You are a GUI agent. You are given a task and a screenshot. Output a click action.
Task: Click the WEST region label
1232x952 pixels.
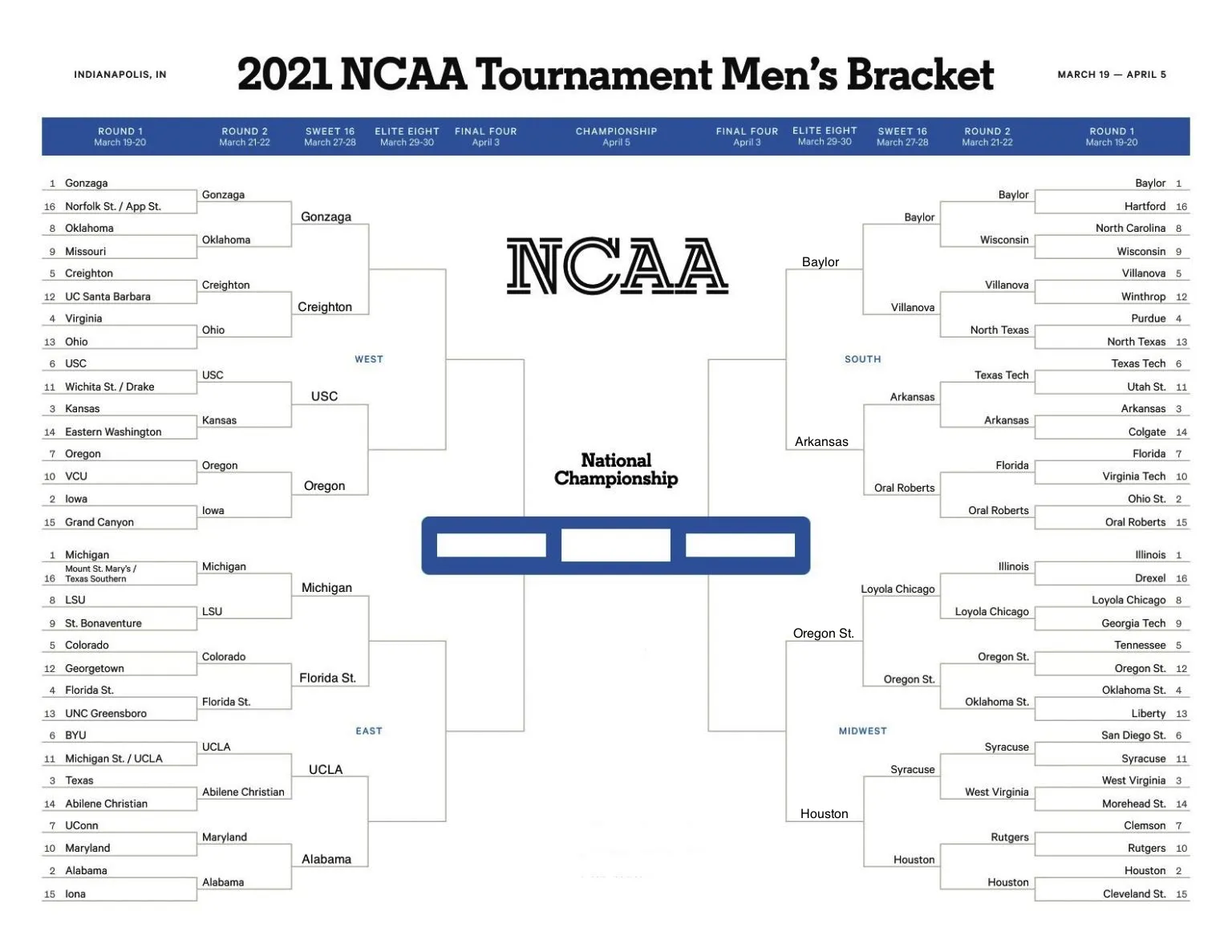coord(369,359)
